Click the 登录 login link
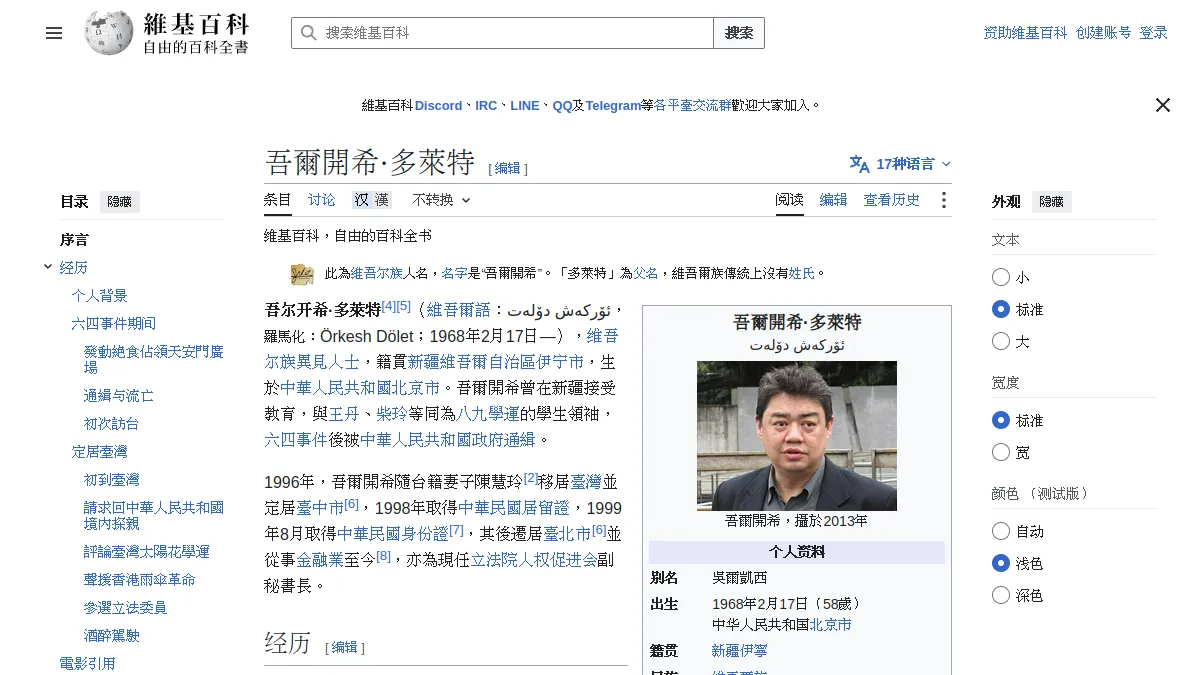 click(1154, 33)
